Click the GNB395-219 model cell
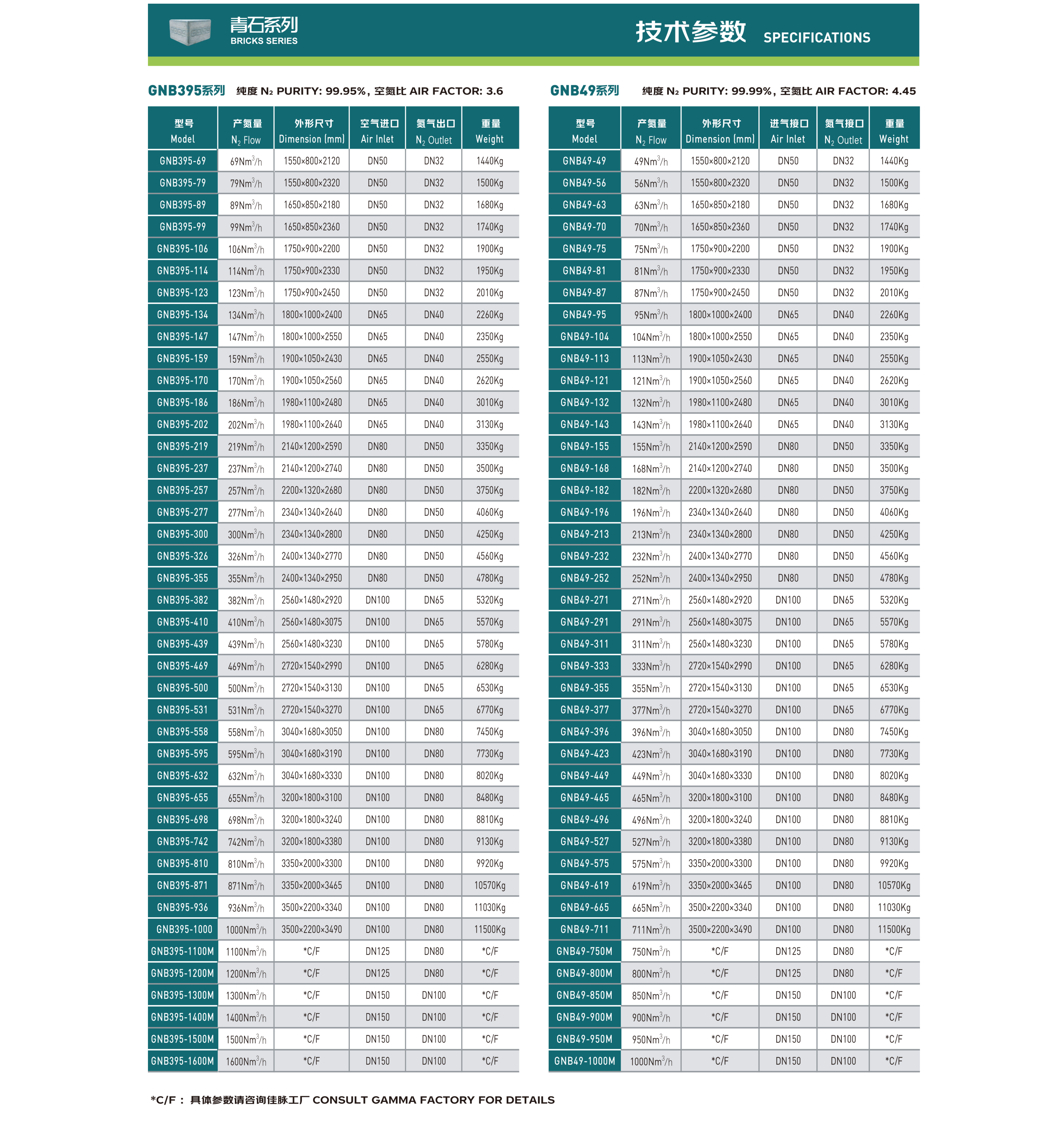Screen dimensions: 1064x1128 183,446
